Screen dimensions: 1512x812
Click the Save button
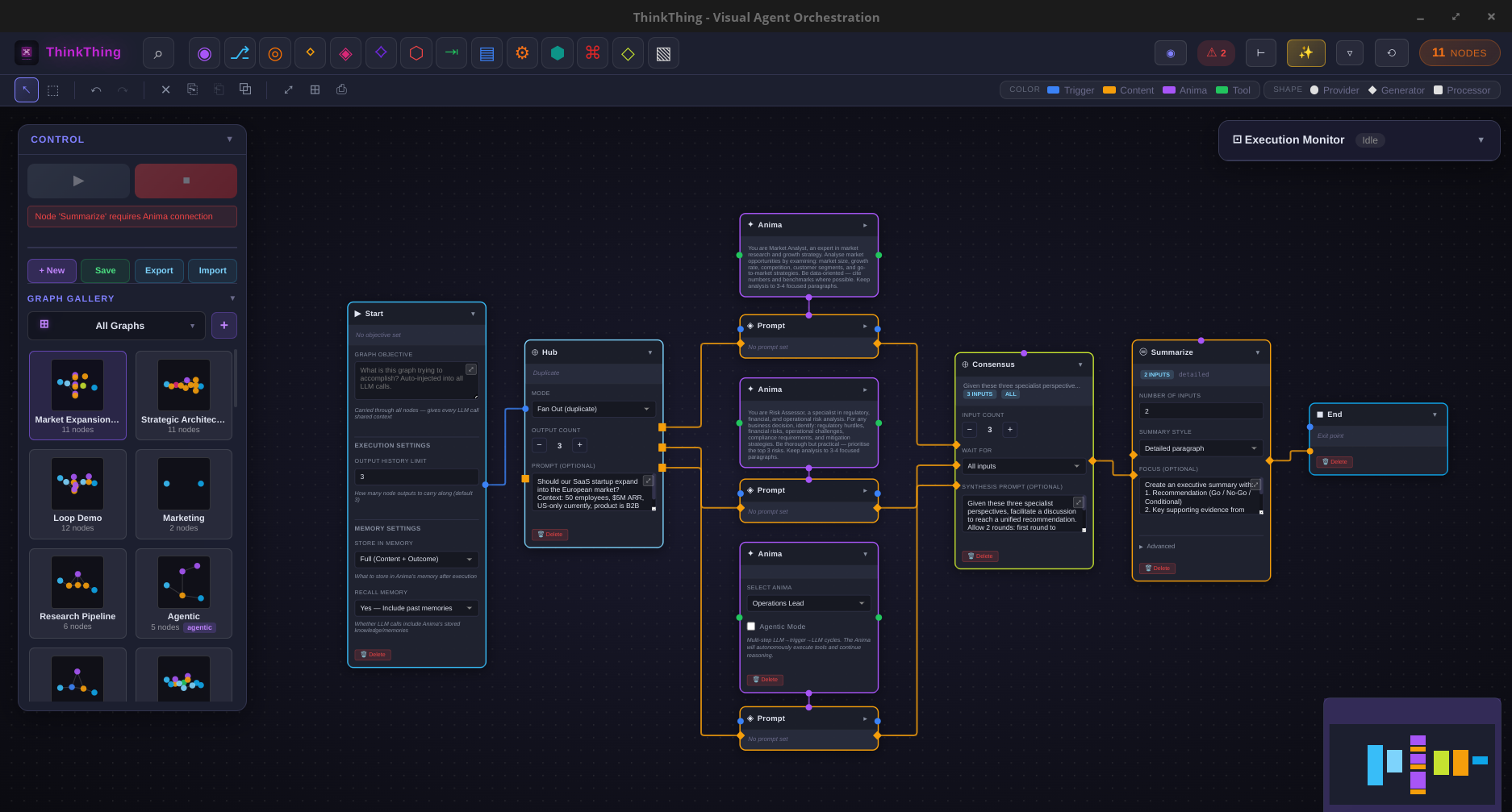click(105, 271)
